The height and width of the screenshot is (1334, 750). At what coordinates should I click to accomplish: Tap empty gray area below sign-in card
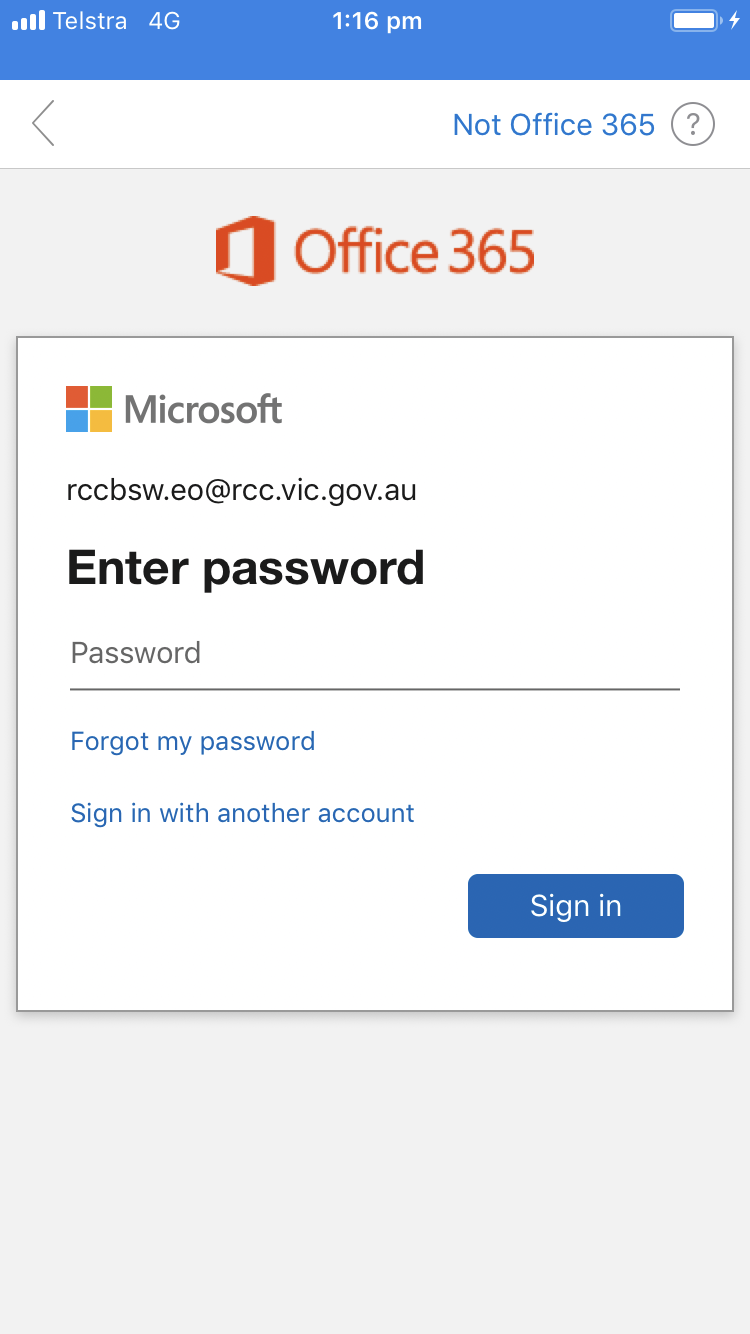coord(375,1170)
